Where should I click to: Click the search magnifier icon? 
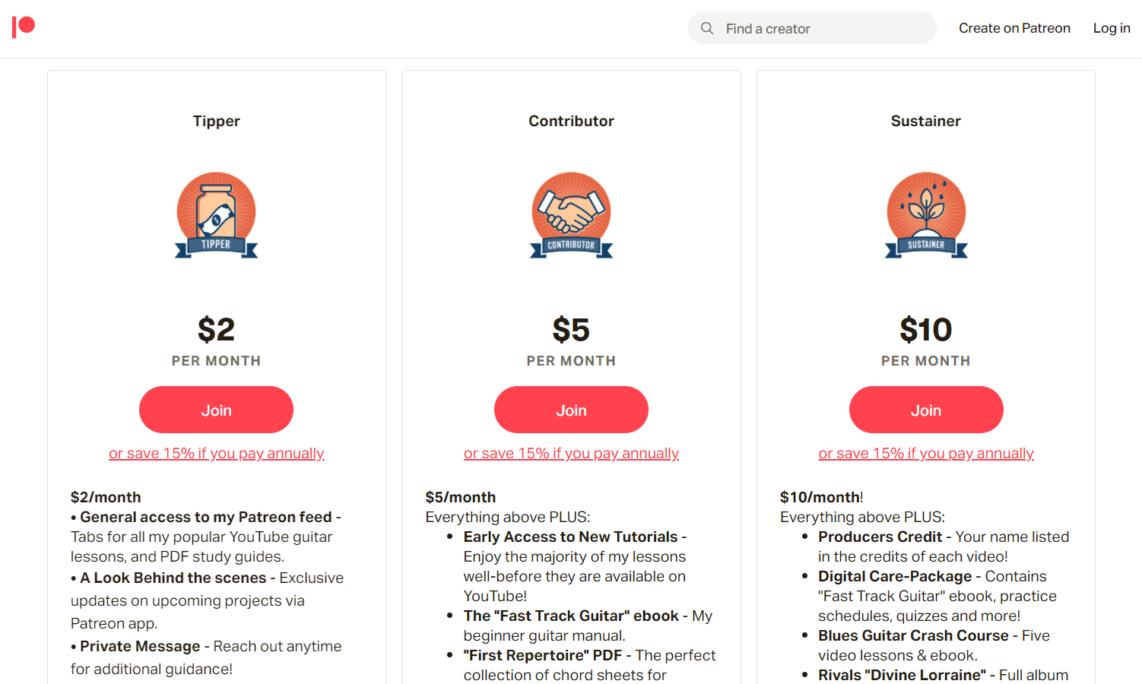(x=707, y=27)
